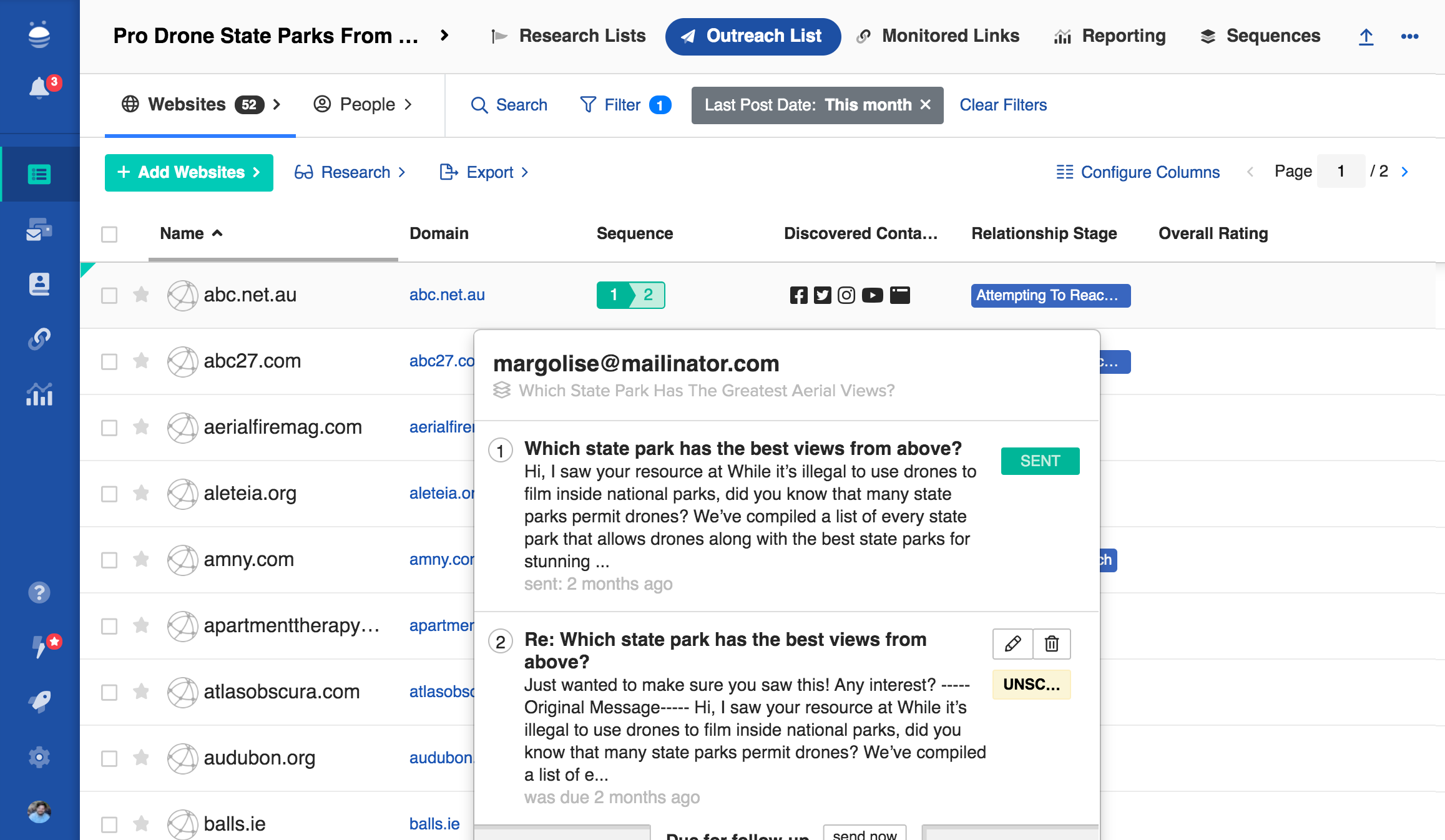
Task: Edit follow-up email with pencil icon
Action: point(1012,643)
